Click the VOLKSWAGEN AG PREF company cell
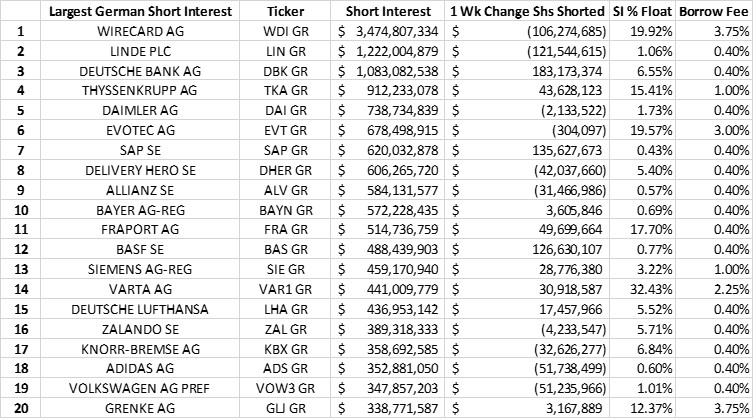This screenshot has height=419, width=754. (x=144, y=383)
